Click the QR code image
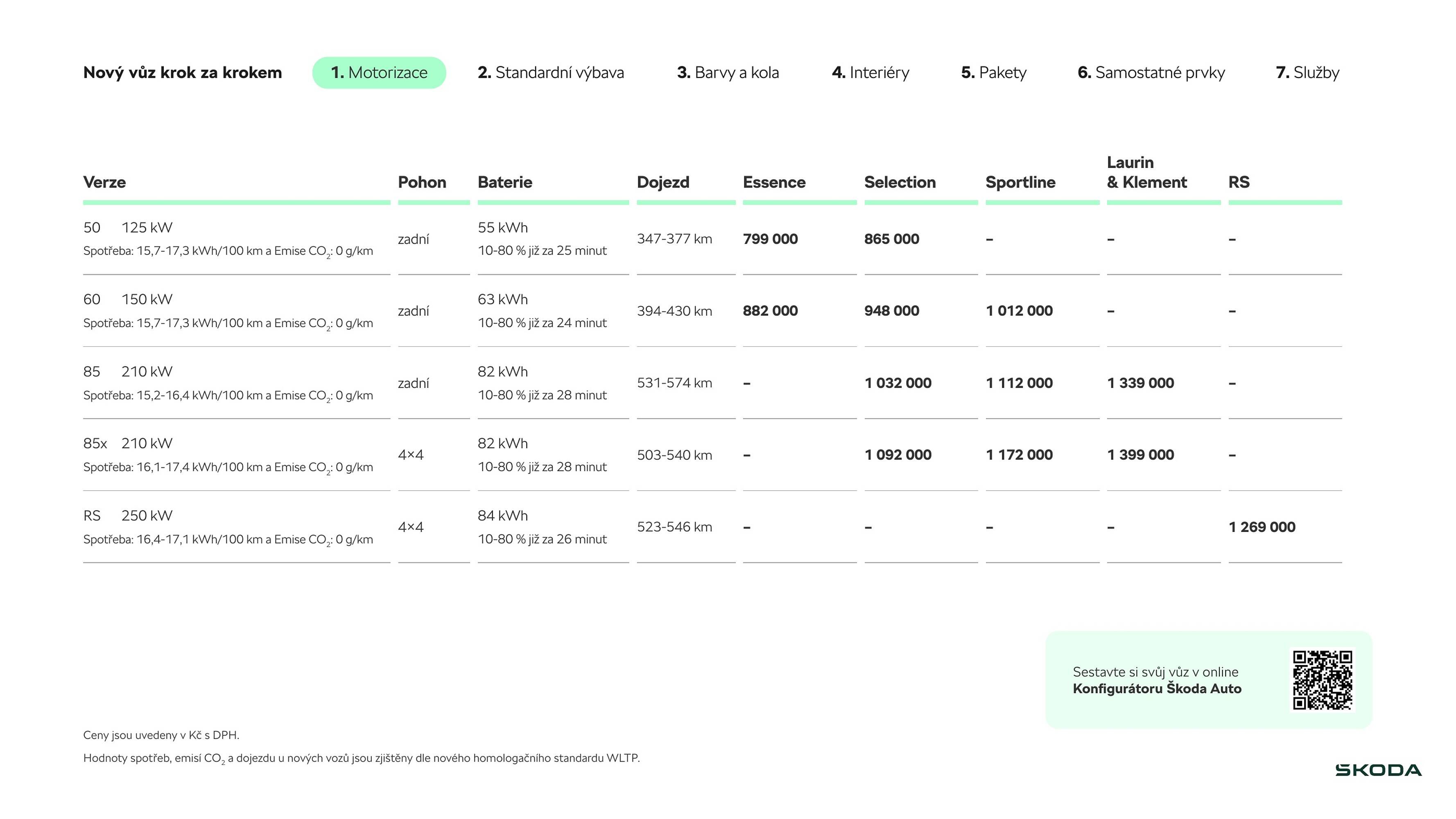Image resolution: width=1456 pixels, height=819 pixels. point(1322,680)
